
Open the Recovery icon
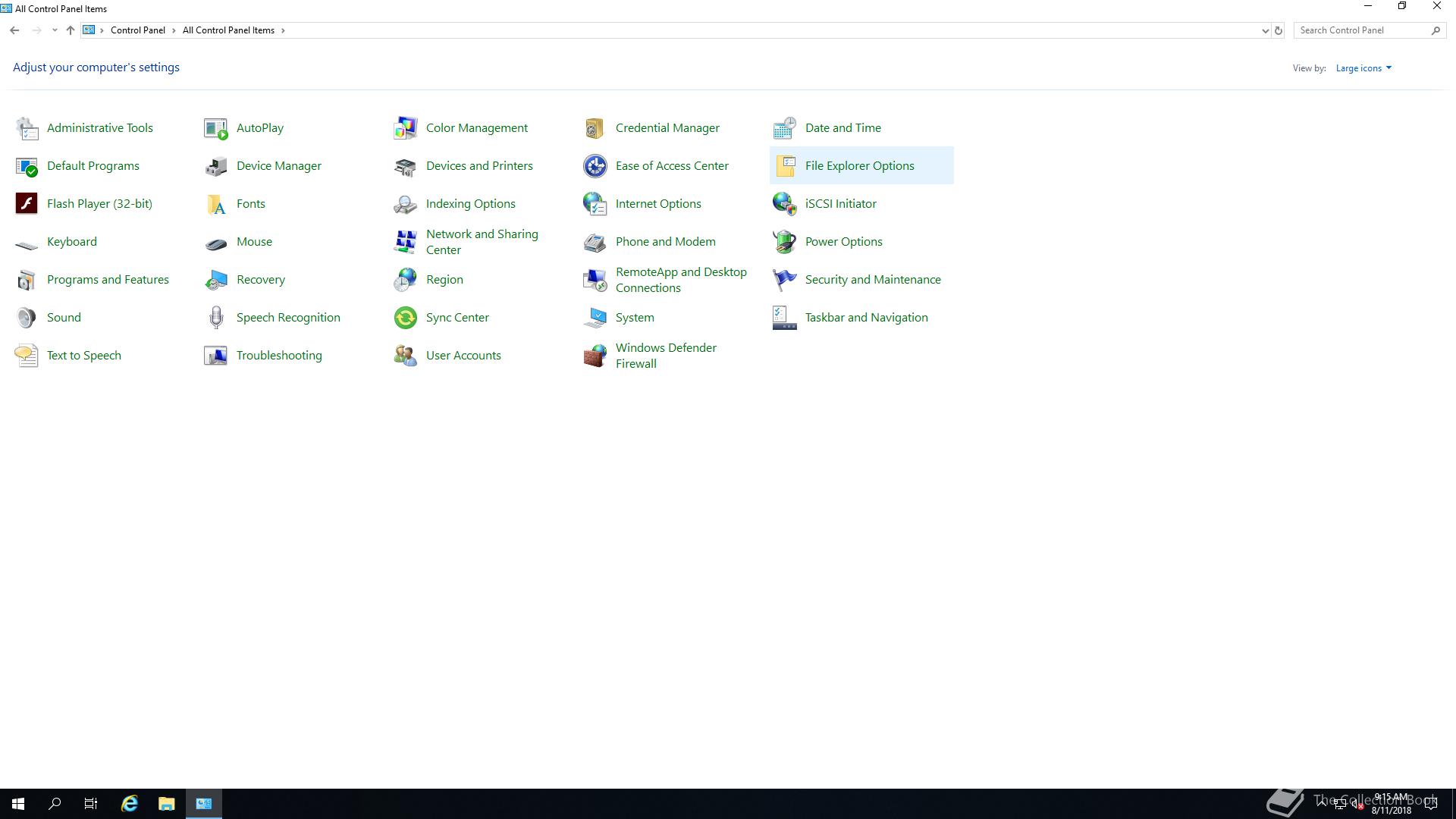216,280
